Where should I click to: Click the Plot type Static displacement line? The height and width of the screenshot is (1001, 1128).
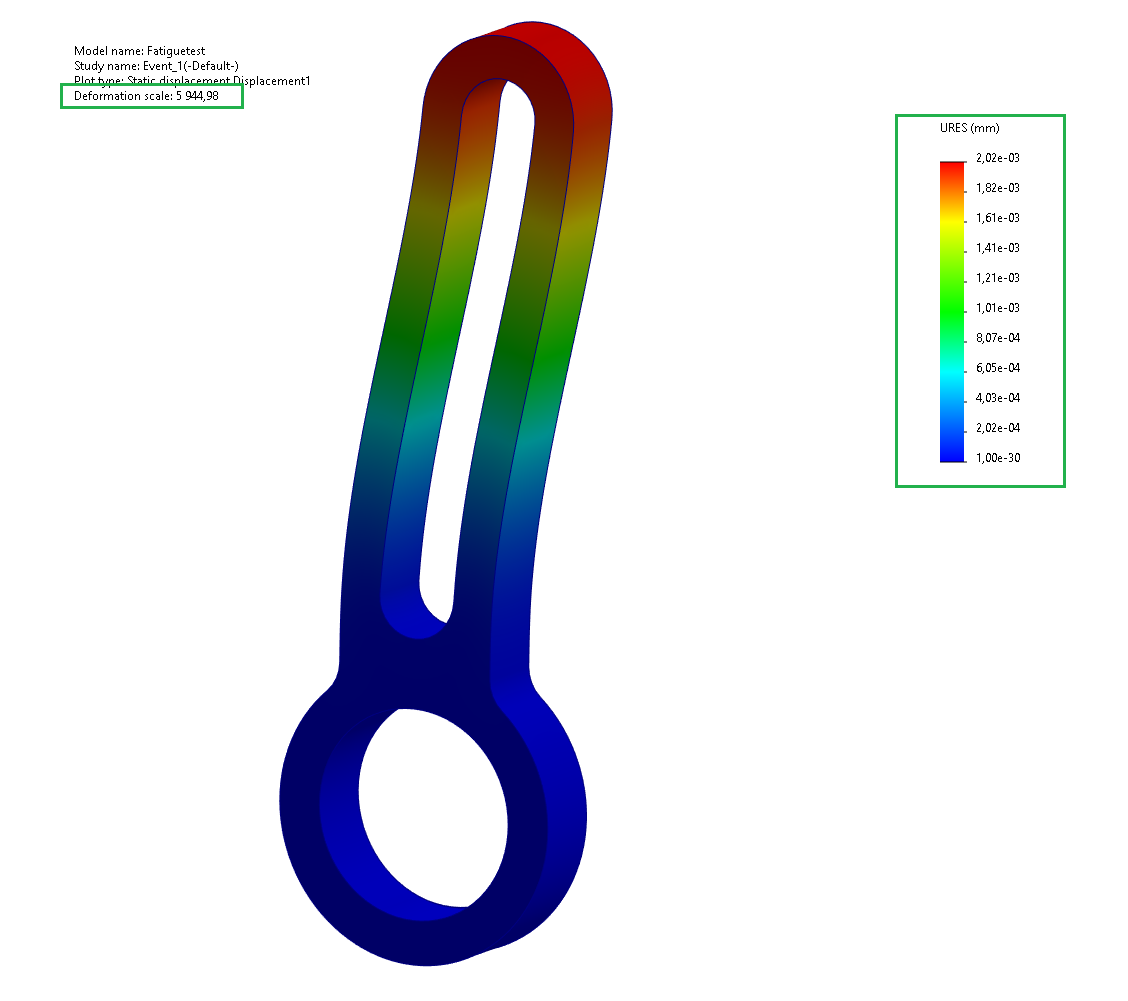[x=192, y=81]
